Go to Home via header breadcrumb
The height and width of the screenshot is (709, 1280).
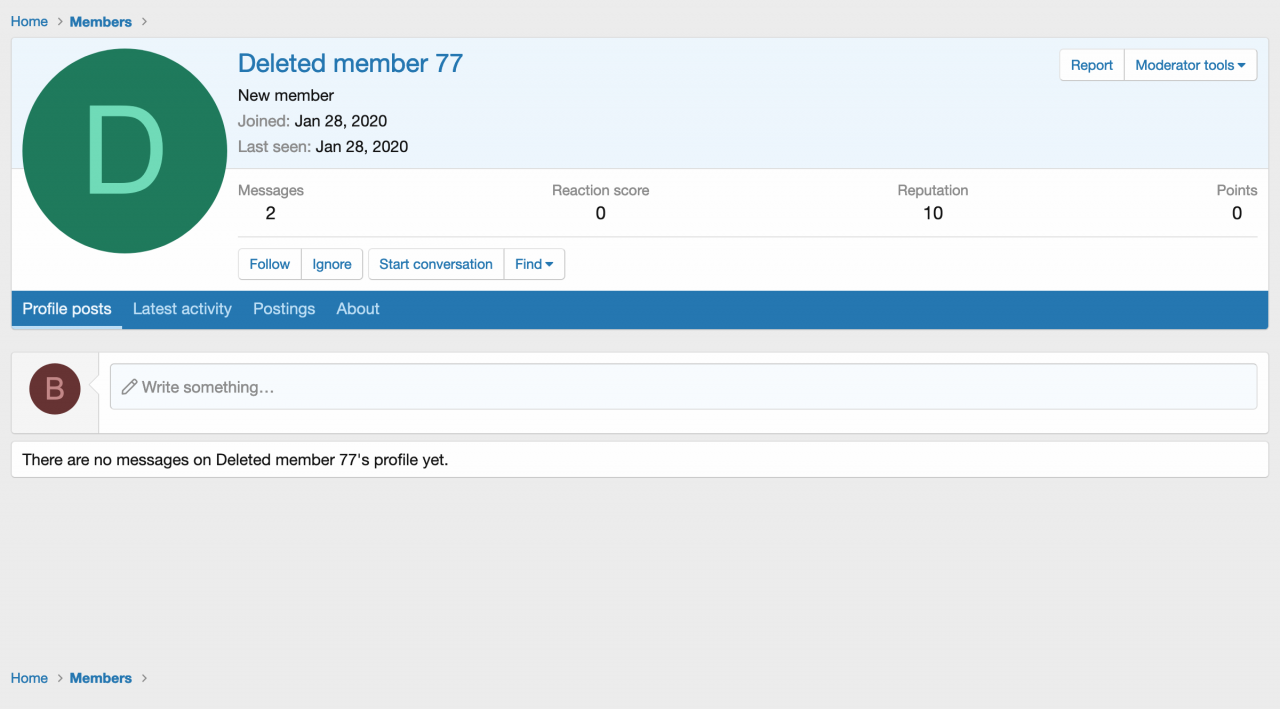29,21
